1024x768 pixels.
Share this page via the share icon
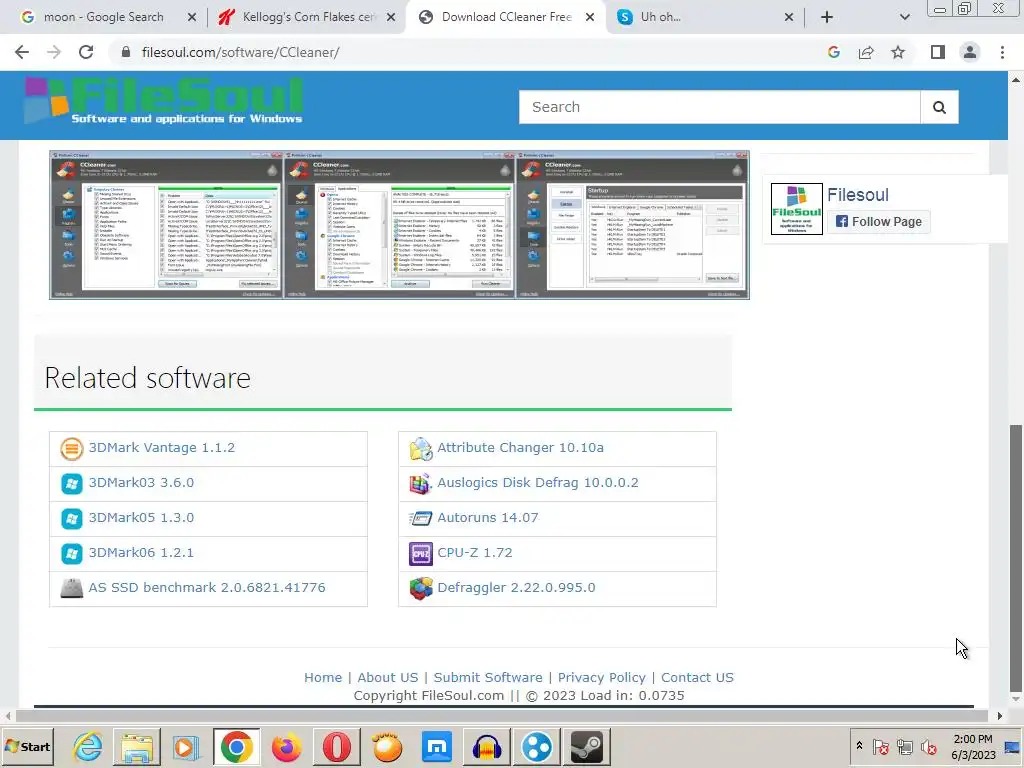[866, 52]
